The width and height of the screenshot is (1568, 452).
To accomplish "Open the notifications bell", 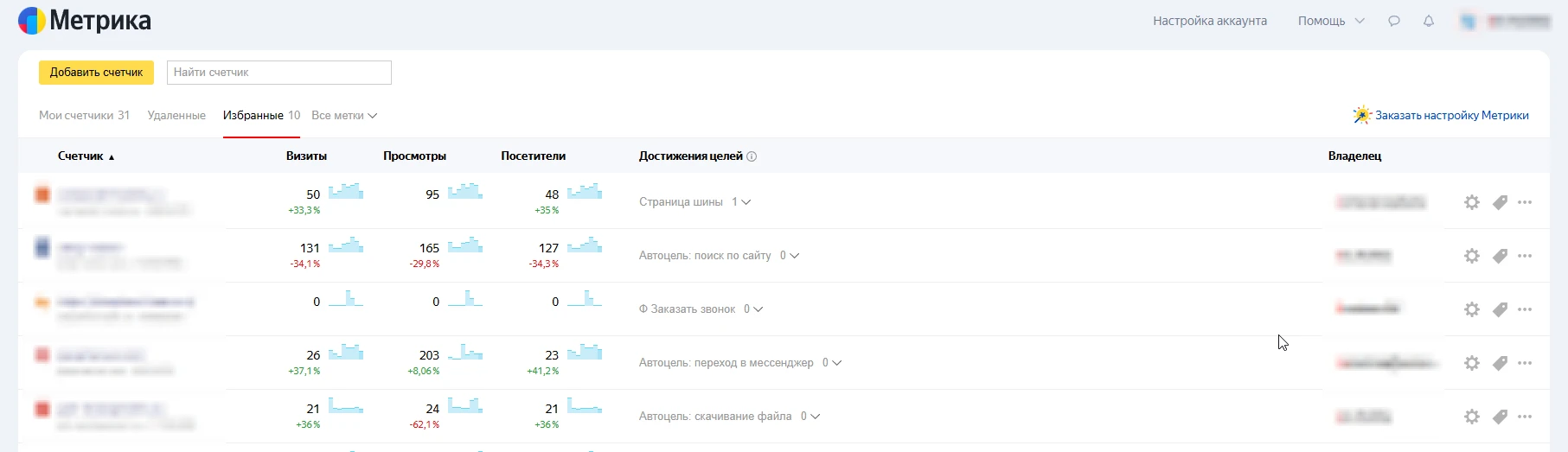I will [x=1429, y=21].
